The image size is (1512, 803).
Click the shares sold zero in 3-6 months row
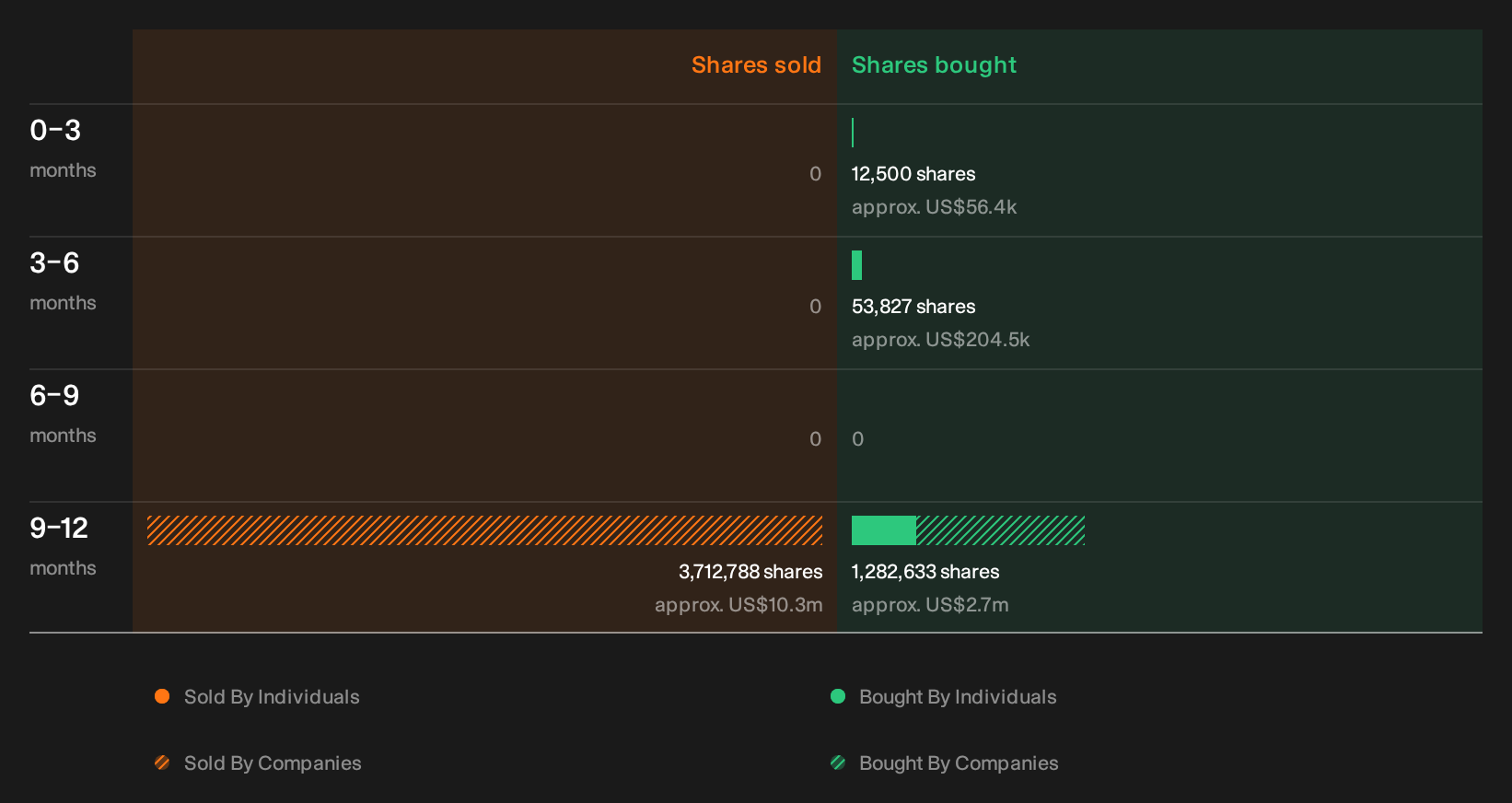point(816,307)
